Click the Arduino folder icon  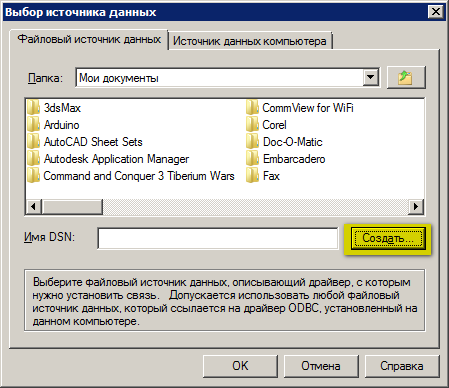coord(33,125)
